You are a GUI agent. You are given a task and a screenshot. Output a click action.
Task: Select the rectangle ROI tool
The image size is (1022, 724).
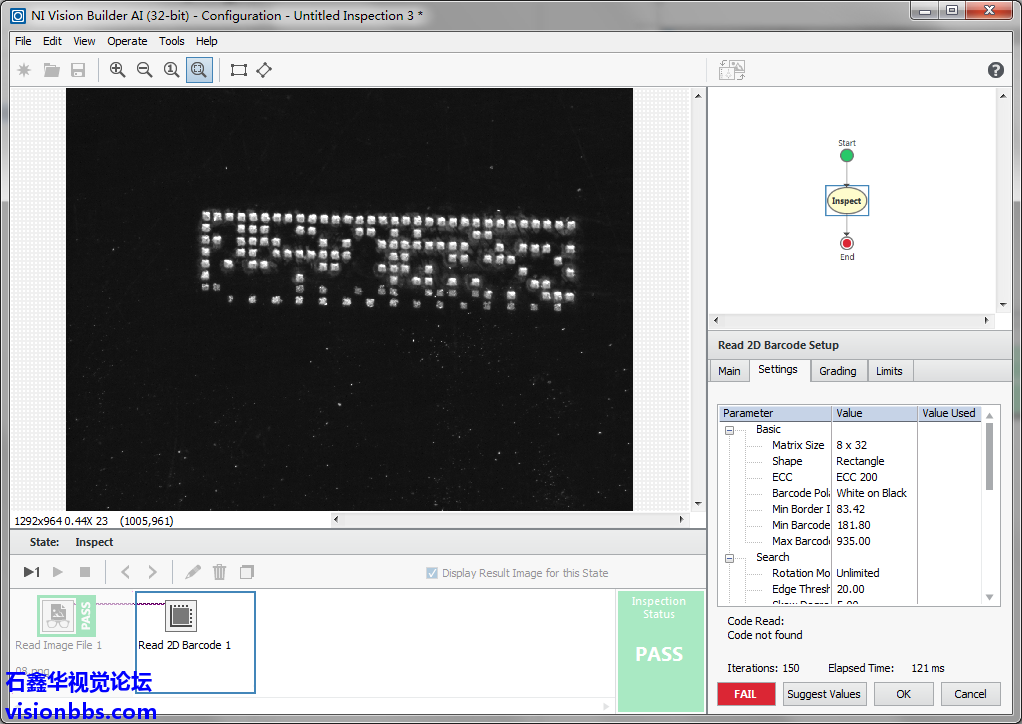[239, 70]
